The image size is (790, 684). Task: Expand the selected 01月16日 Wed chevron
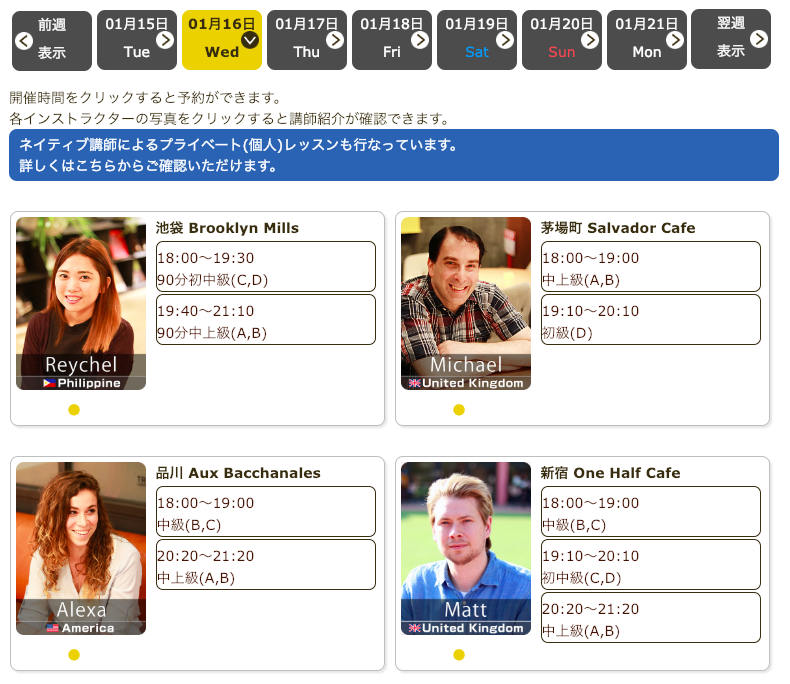[x=250, y=40]
